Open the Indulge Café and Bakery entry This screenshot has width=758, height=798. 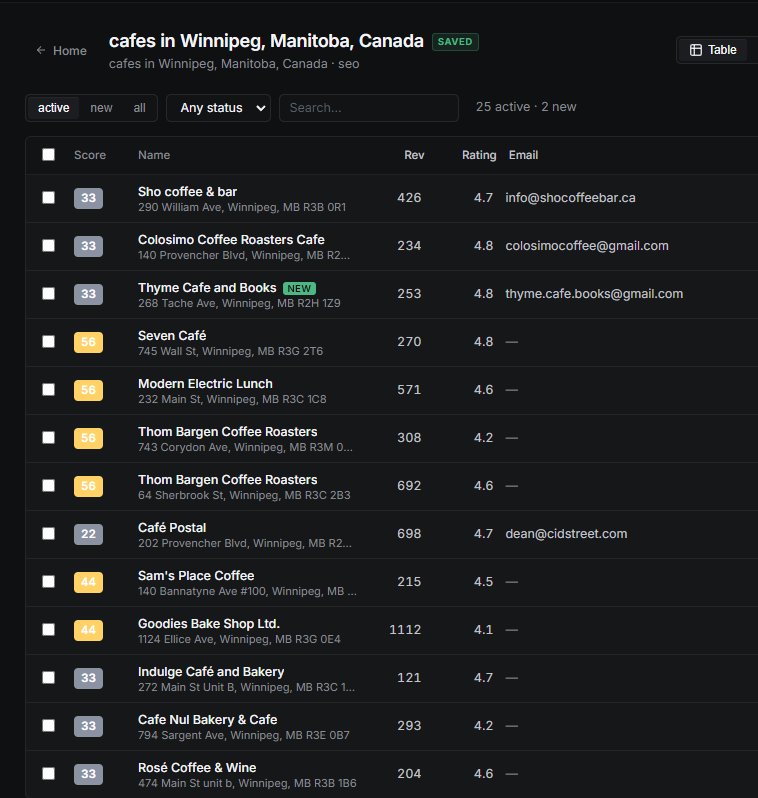click(x=211, y=672)
